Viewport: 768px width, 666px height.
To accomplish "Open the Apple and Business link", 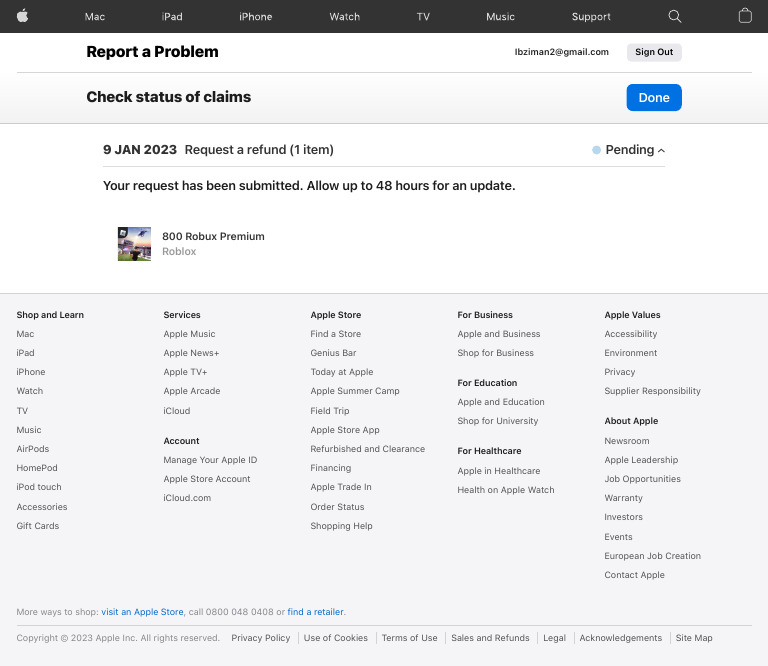I will coord(499,334).
